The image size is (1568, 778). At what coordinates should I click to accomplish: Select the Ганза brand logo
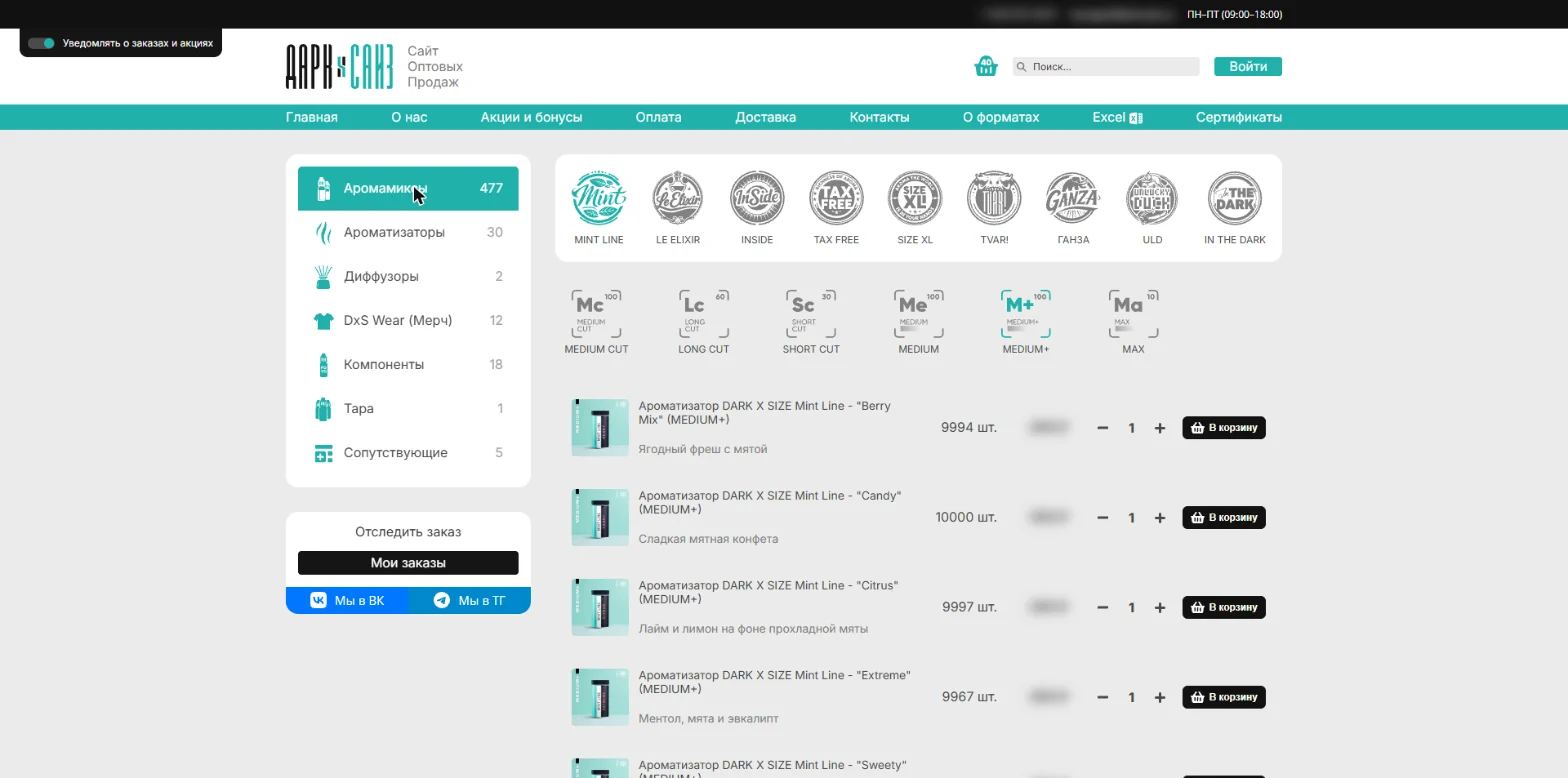point(1073,198)
